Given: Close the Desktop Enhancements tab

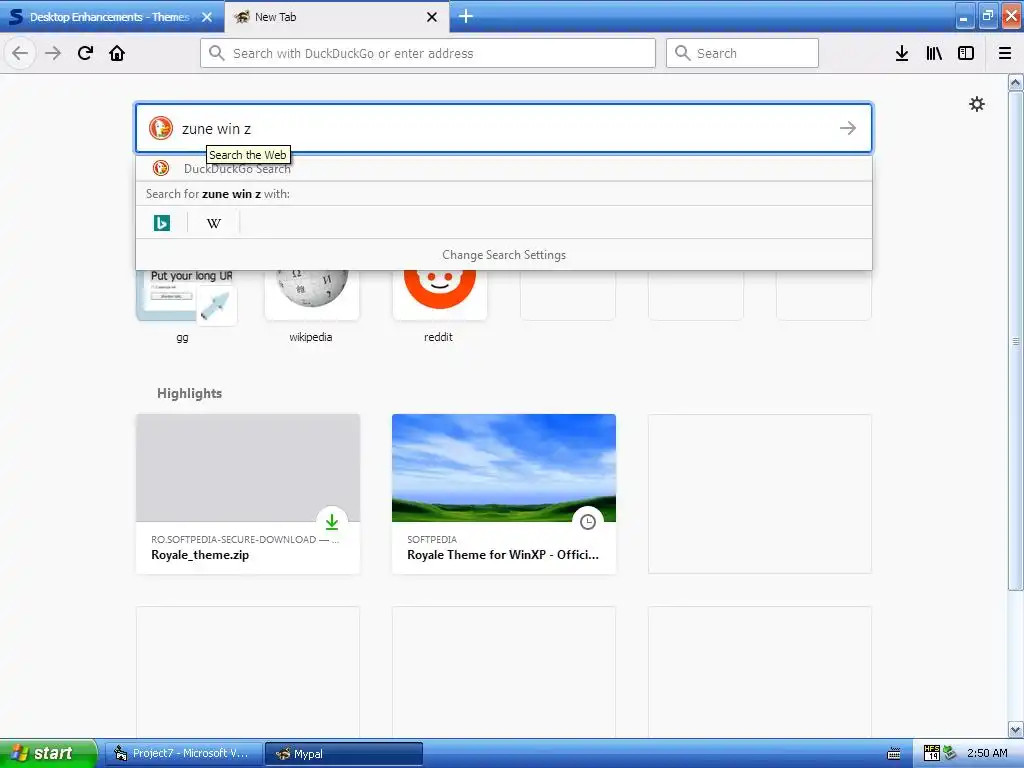Looking at the screenshot, I should (x=207, y=17).
